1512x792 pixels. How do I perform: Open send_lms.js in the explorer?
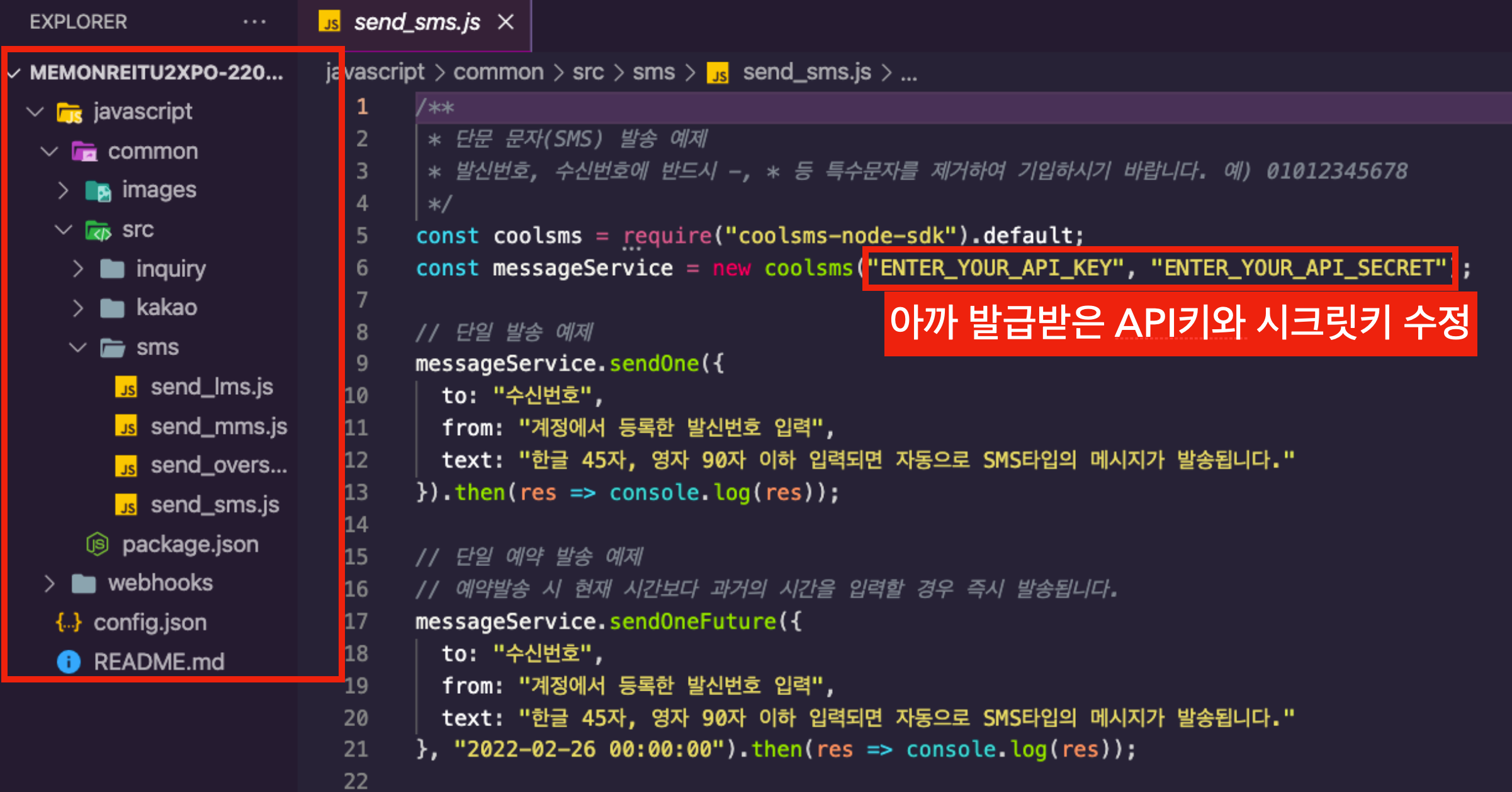coord(212,387)
